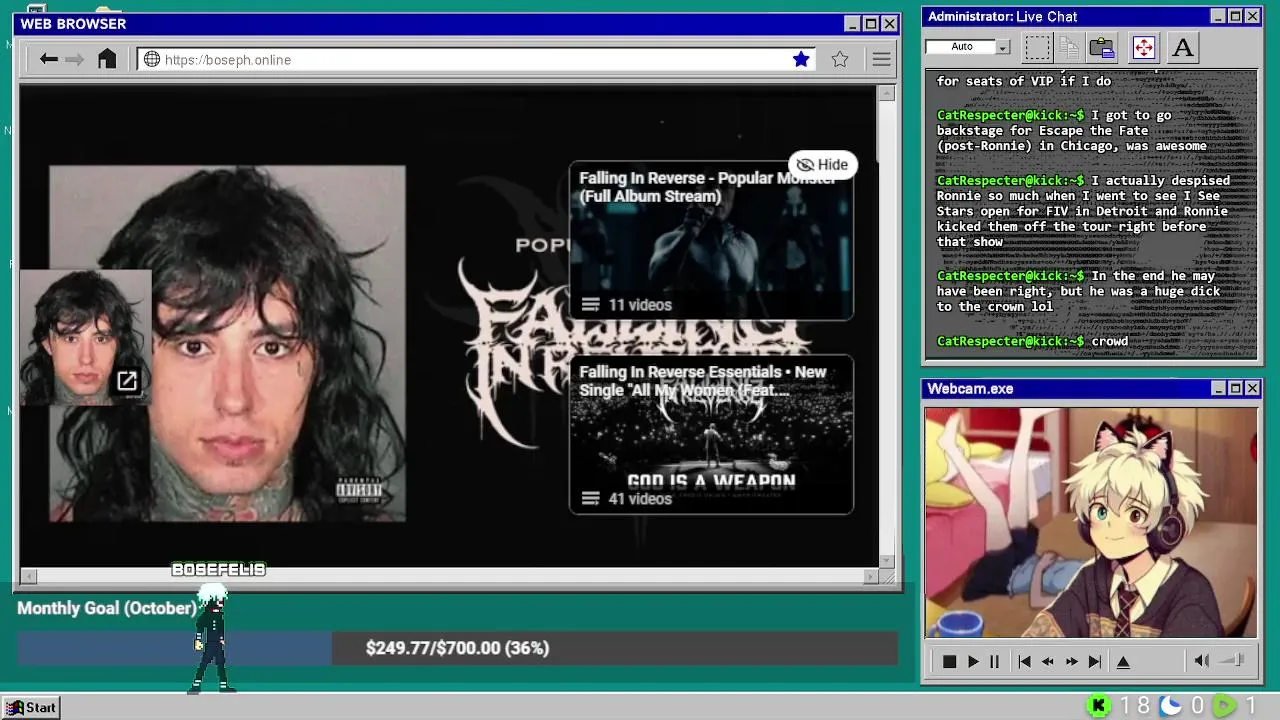Go back in the web browser

coord(48,59)
